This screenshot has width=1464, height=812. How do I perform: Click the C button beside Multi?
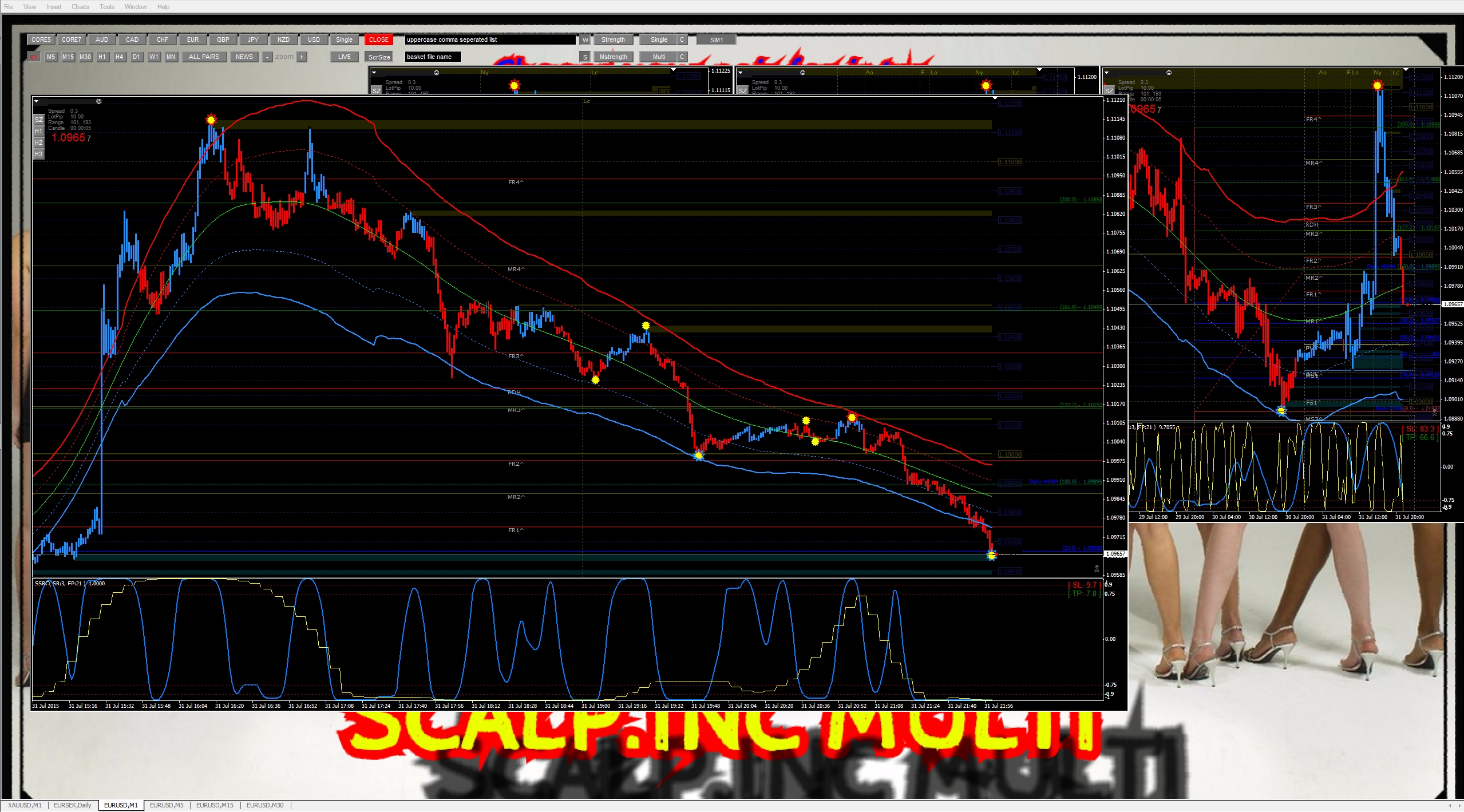682,57
